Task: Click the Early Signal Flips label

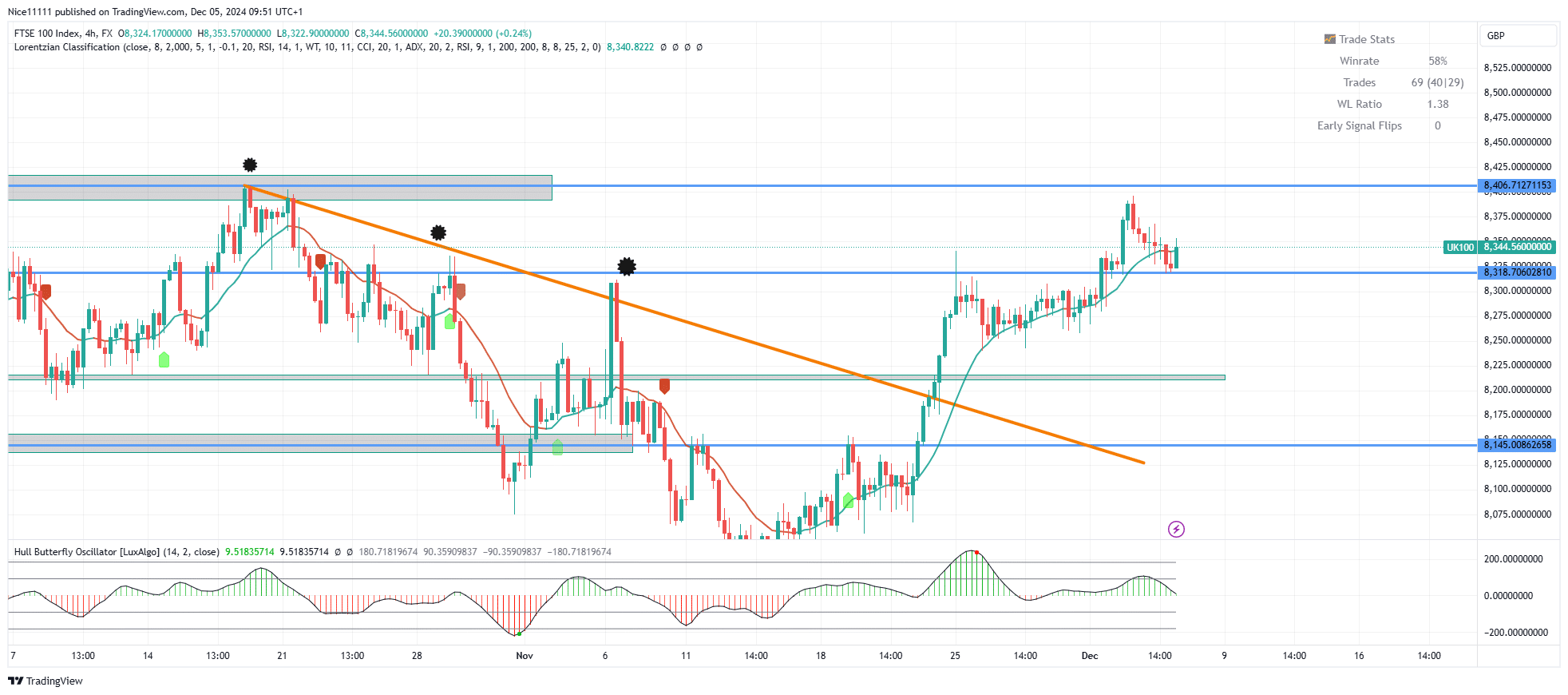Action: [1360, 125]
